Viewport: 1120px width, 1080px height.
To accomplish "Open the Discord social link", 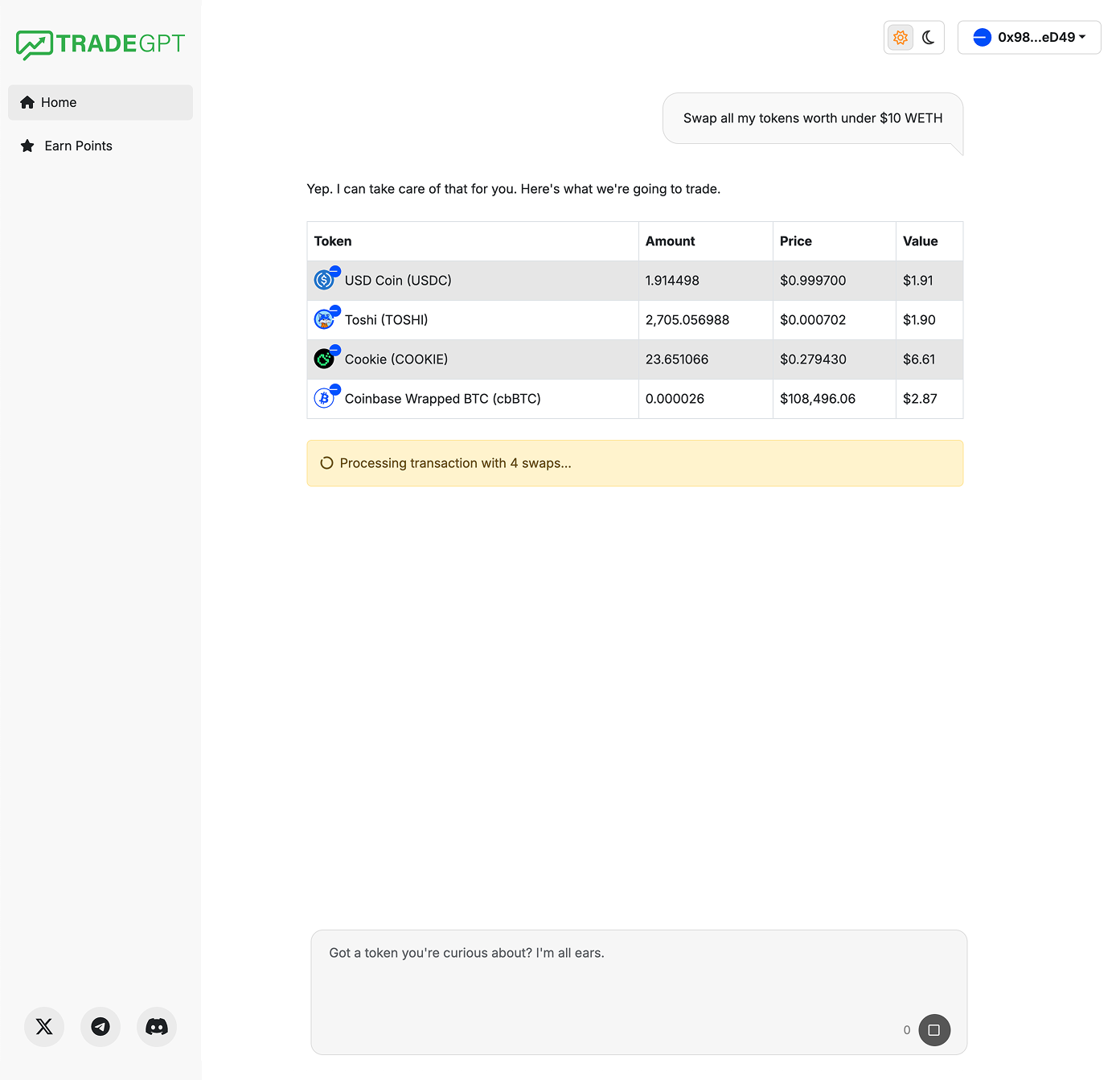I will [x=157, y=1027].
